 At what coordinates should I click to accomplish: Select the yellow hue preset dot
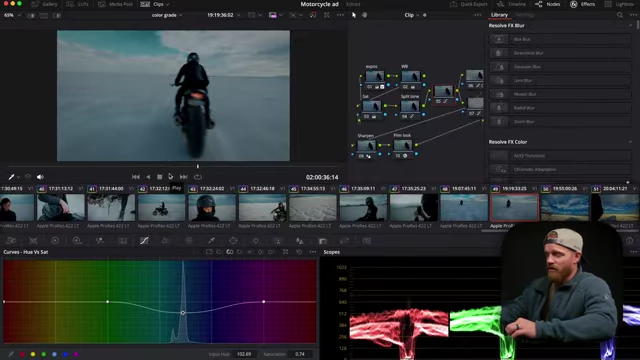[x=33, y=354]
